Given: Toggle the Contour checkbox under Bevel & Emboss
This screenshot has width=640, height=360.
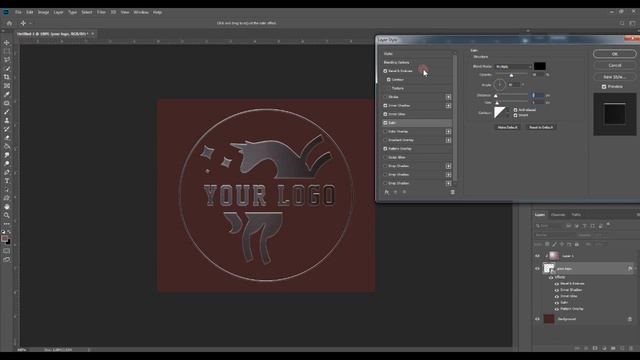Looking at the screenshot, I should (389, 80).
